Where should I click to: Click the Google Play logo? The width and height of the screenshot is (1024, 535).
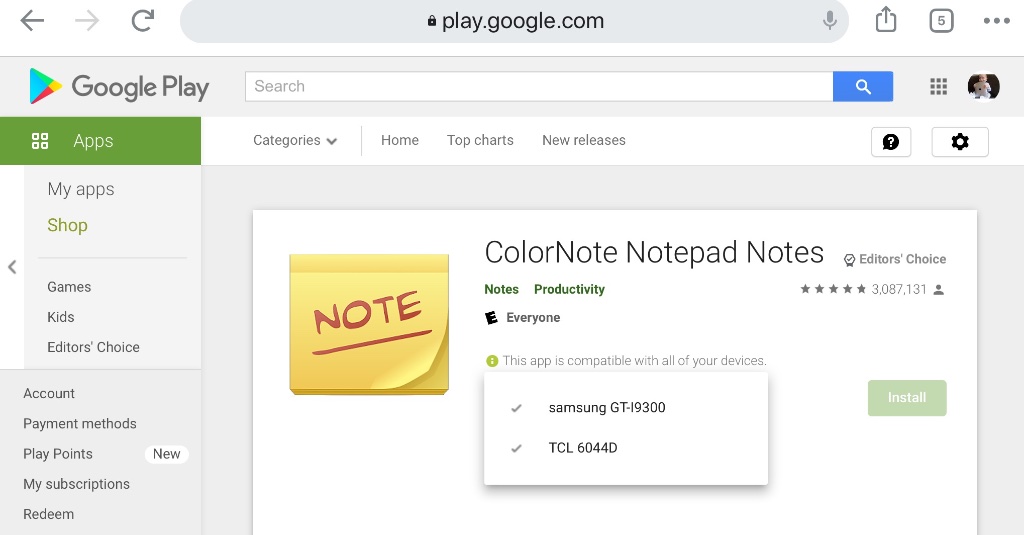(119, 86)
